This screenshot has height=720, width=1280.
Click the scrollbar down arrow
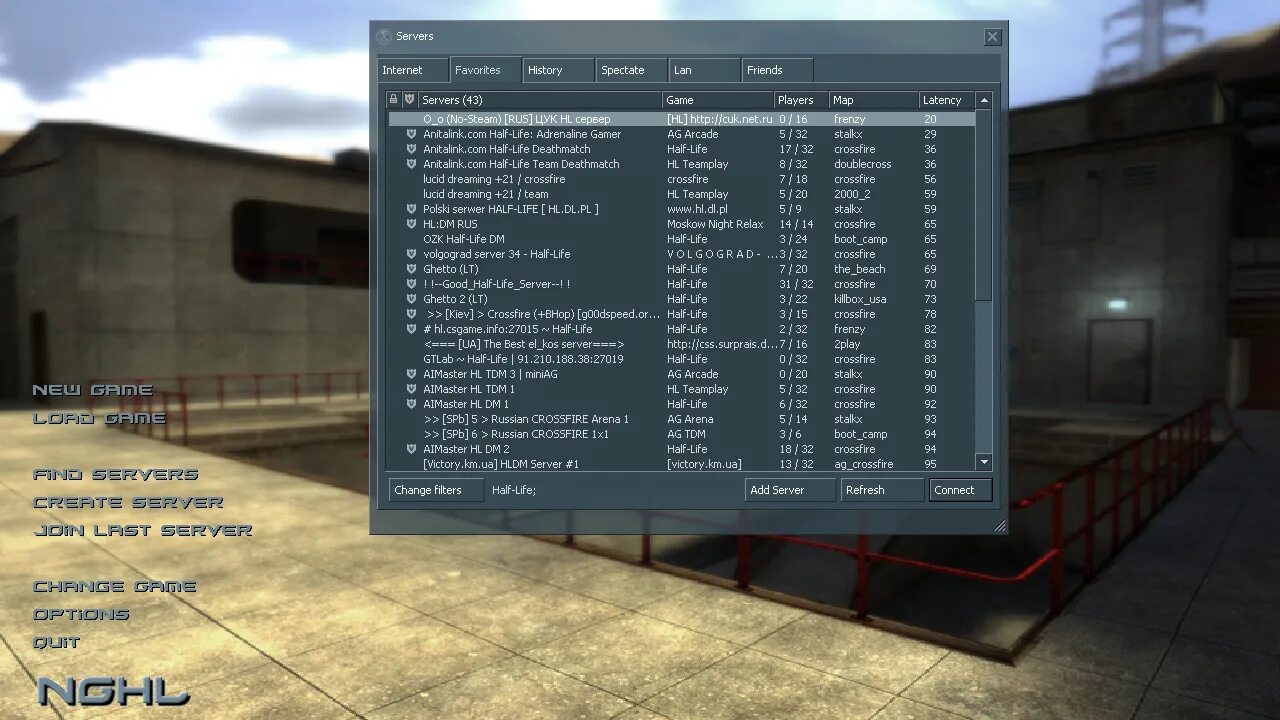pyautogui.click(x=984, y=462)
